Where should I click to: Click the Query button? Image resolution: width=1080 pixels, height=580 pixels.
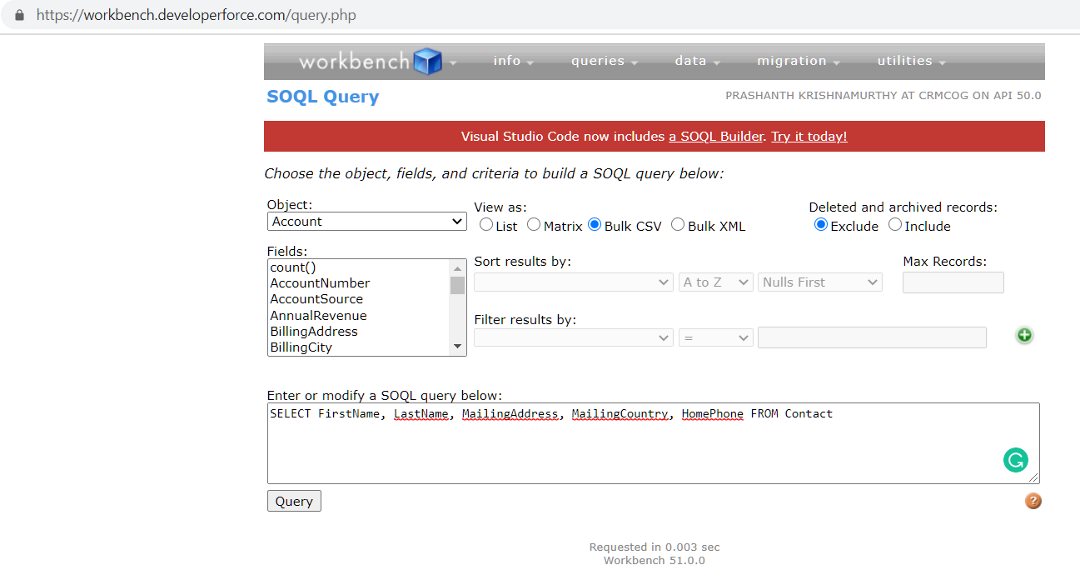[x=294, y=501]
